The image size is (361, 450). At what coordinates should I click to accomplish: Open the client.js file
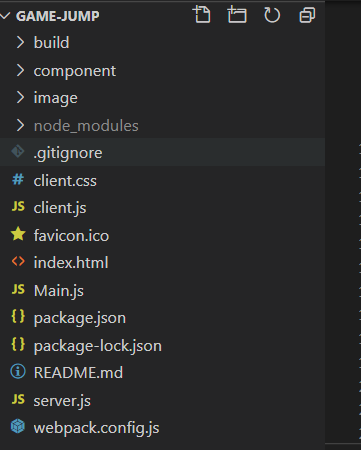60,208
